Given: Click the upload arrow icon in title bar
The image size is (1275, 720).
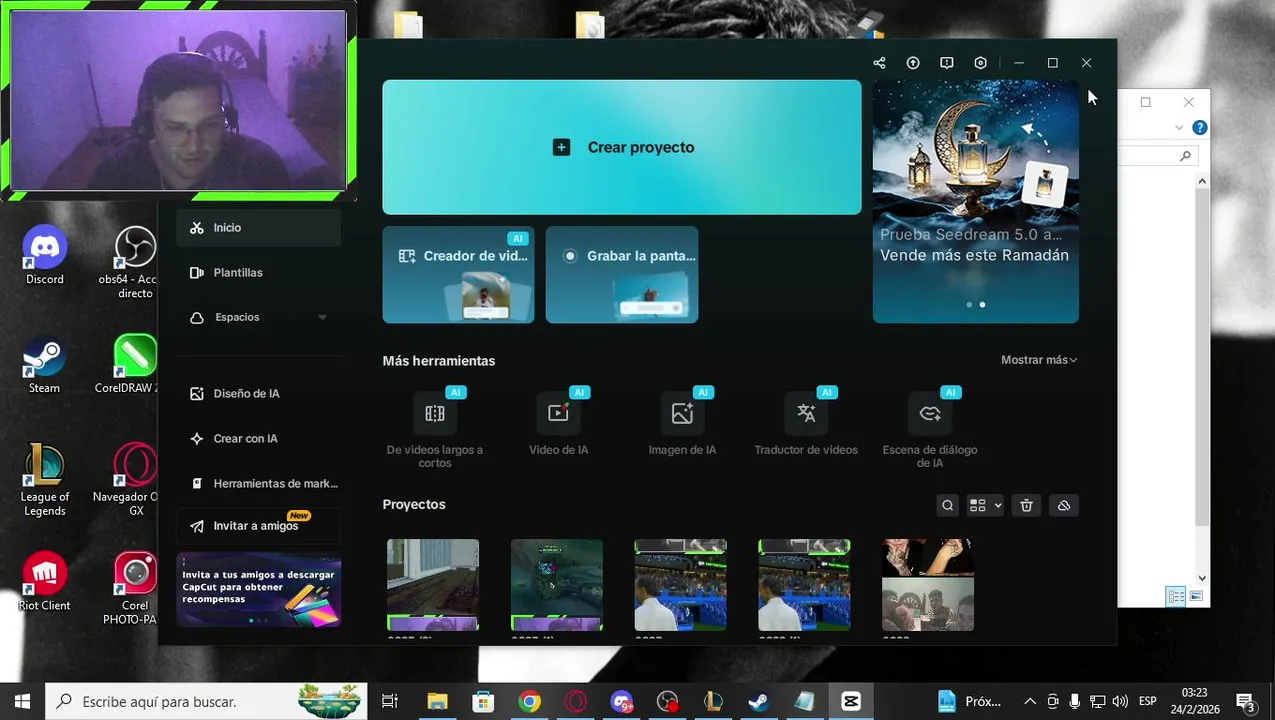Looking at the screenshot, I should tap(913, 63).
